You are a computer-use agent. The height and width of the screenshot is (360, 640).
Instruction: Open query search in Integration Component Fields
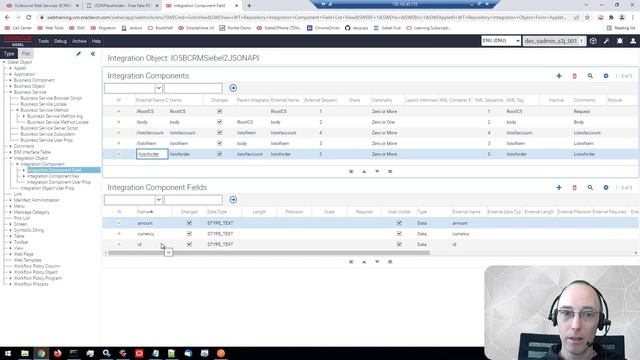click(x=590, y=187)
